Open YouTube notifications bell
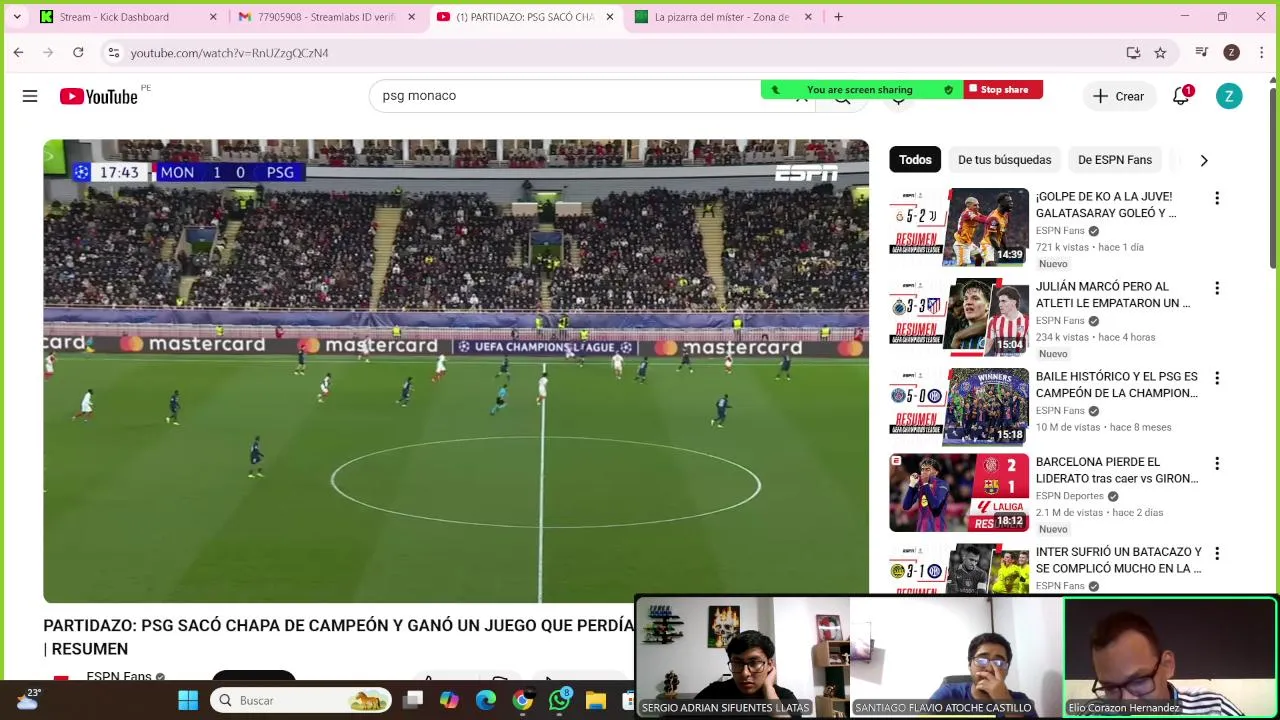This screenshot has width=1280, height=720. (1182, 96)
